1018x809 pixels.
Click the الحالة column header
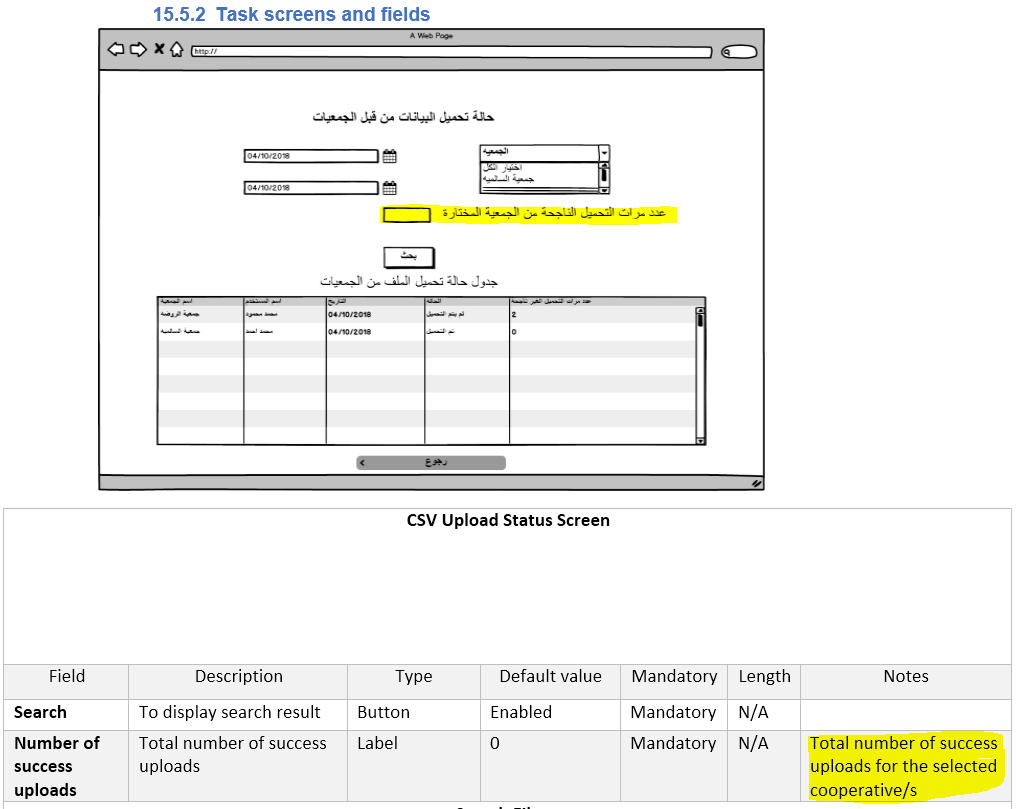tap(467, 301)
